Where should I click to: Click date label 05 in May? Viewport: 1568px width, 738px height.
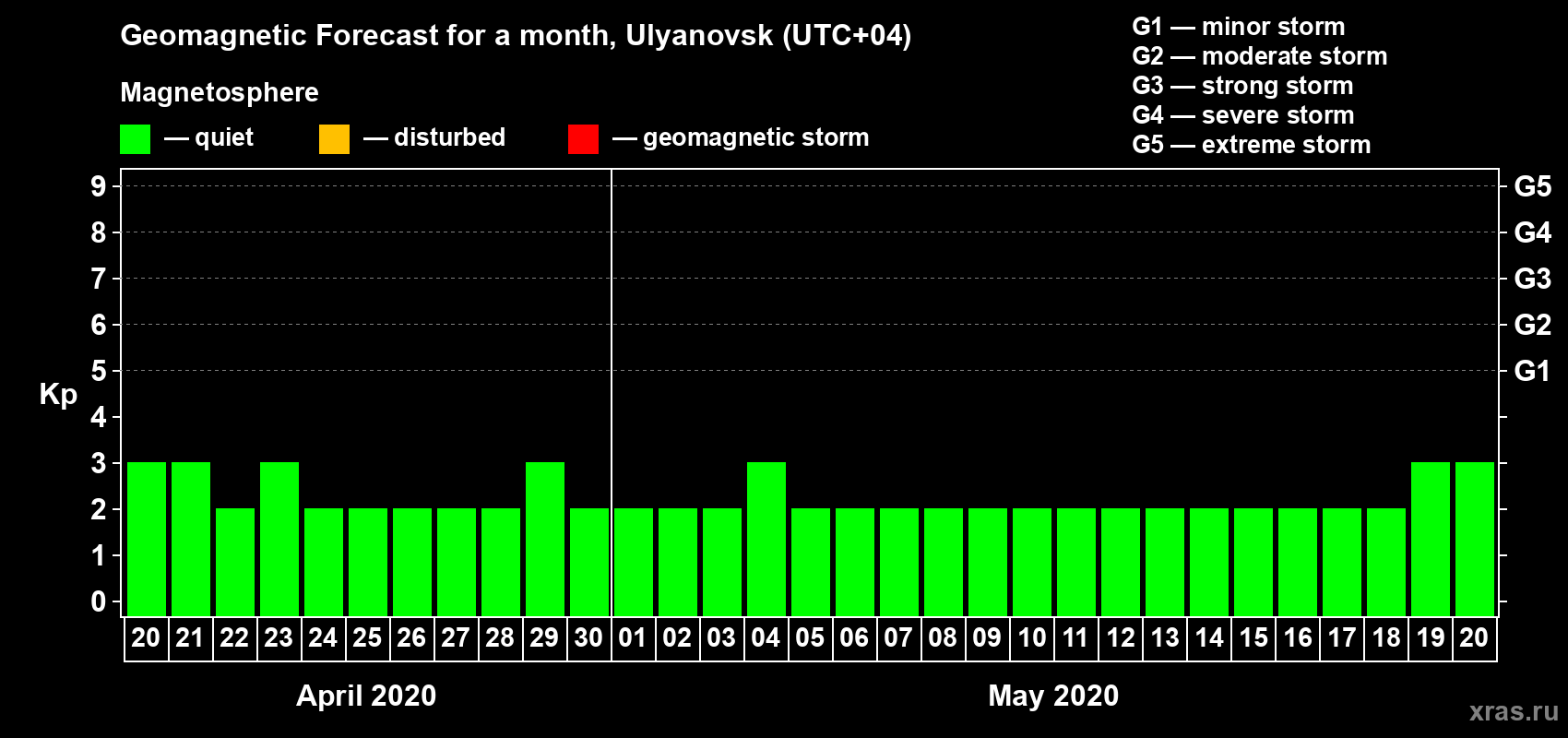[810, 637]
